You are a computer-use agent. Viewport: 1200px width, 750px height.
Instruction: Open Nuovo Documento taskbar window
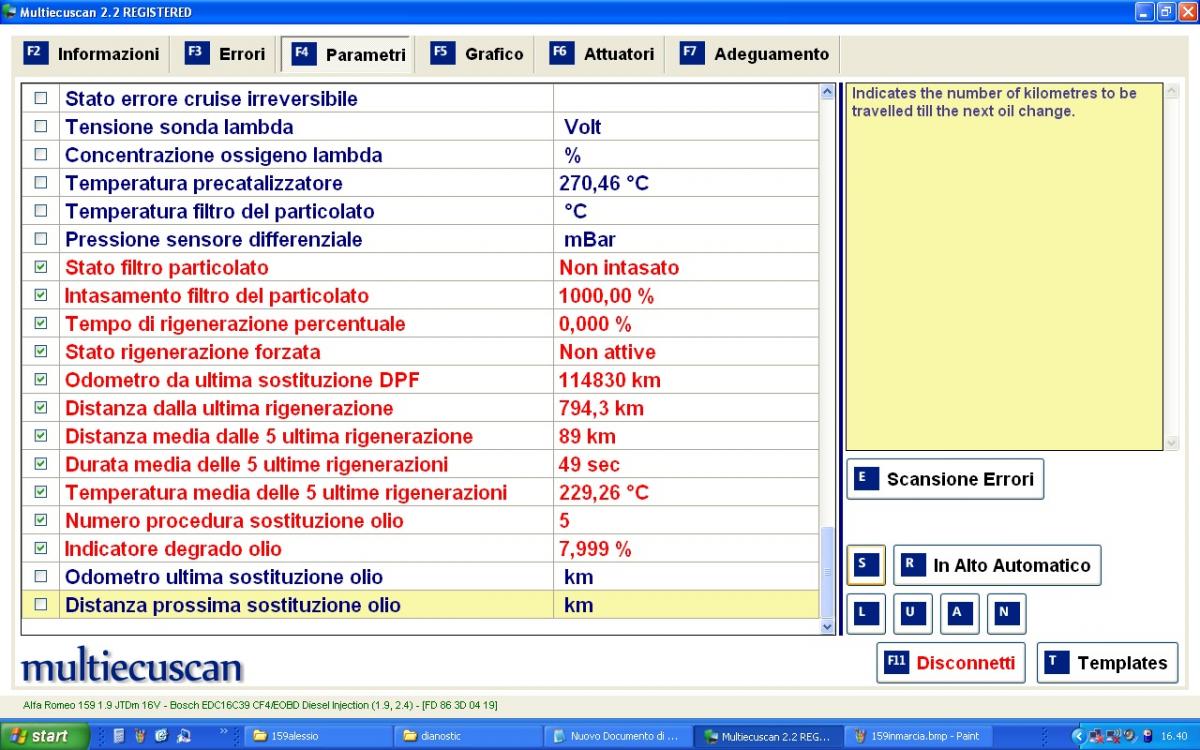pos(618,736)
